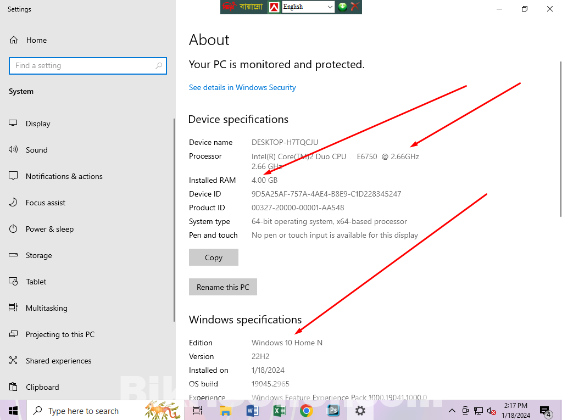Click the Find a setting search box
The height and width of the screenshot is (420, 562).
pos(88,66)
